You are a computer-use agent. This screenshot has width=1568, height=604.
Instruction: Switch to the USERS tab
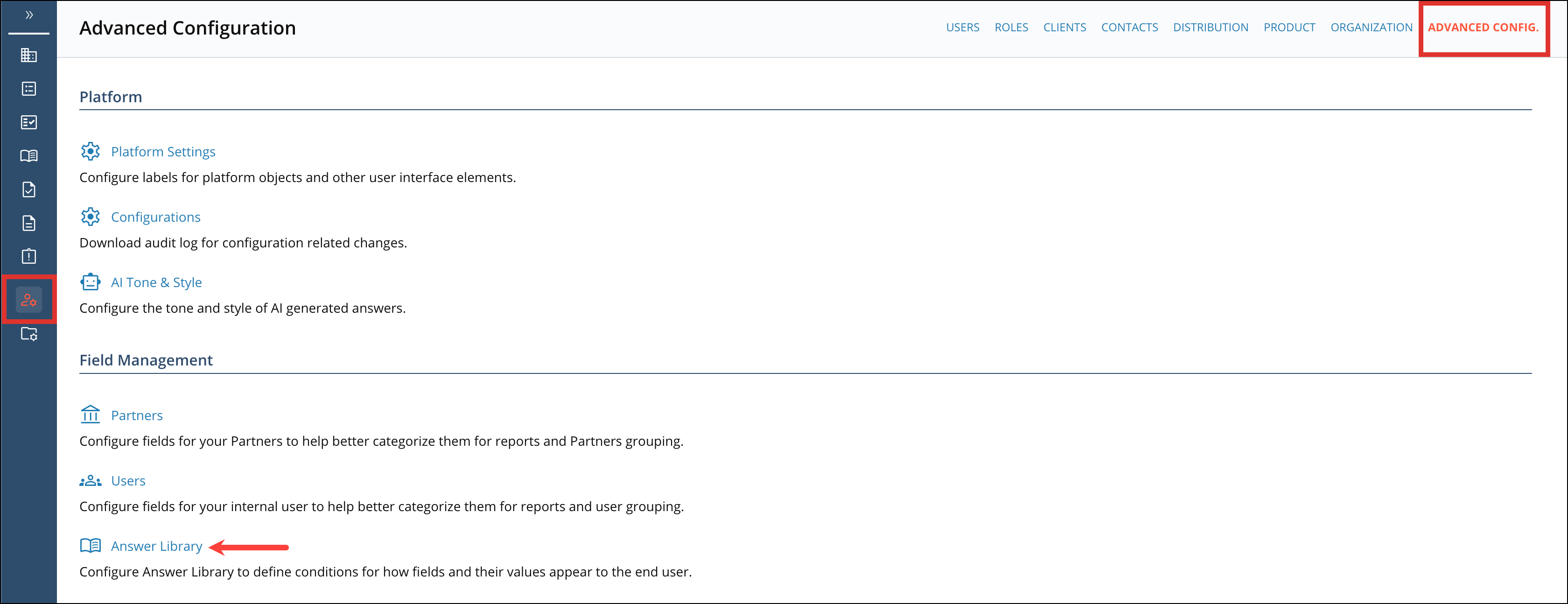click(962, 27)
